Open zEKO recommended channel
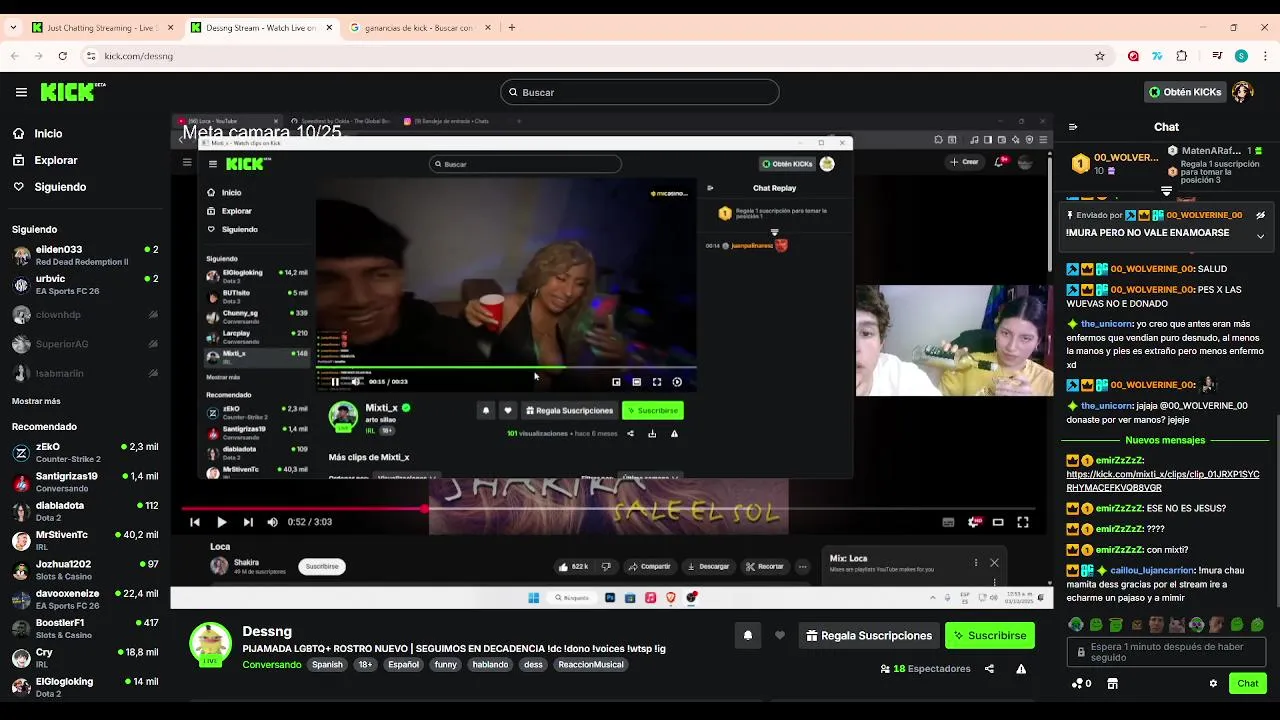The width and height of the screenshot is (1280, 720). coord(84,453)
